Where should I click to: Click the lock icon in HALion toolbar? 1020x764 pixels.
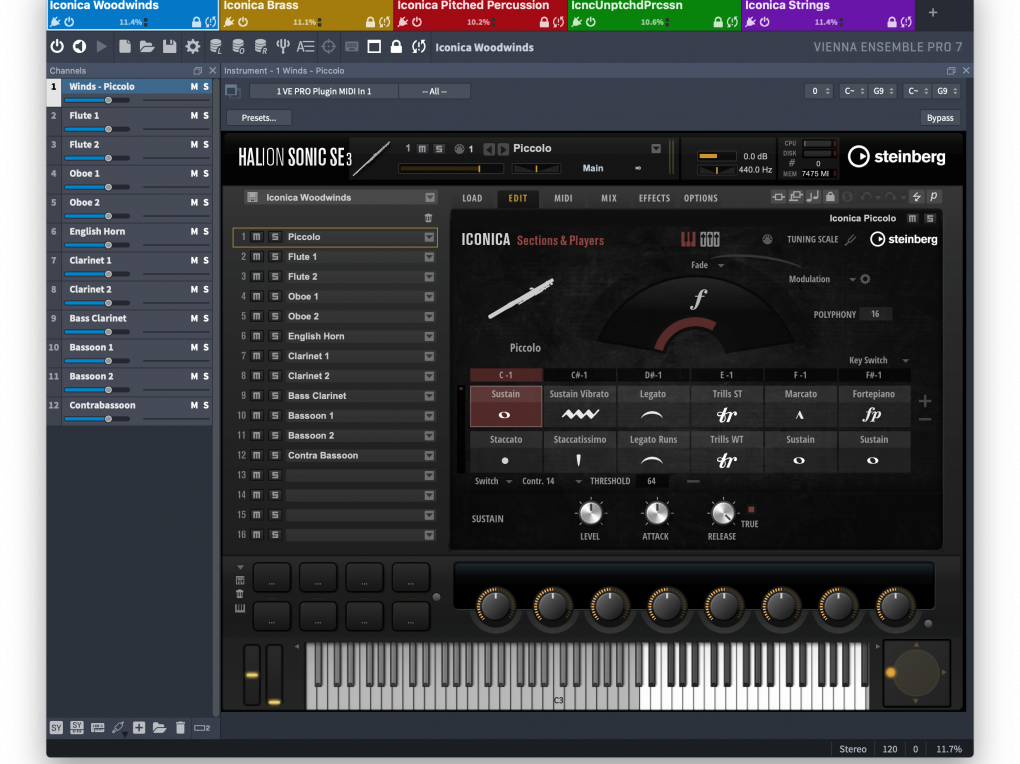tap(830, 197)
